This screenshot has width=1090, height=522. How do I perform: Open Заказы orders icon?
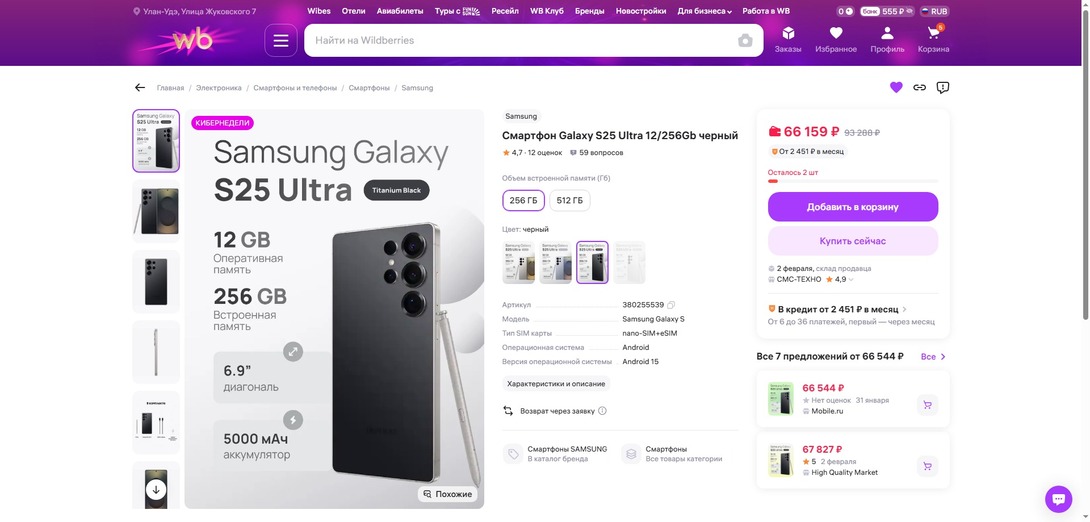point(788,39)
